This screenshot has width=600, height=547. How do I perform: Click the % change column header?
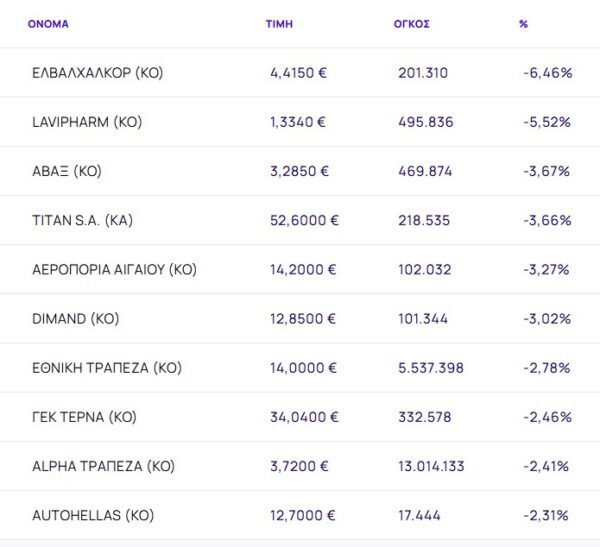coord(523,23)
